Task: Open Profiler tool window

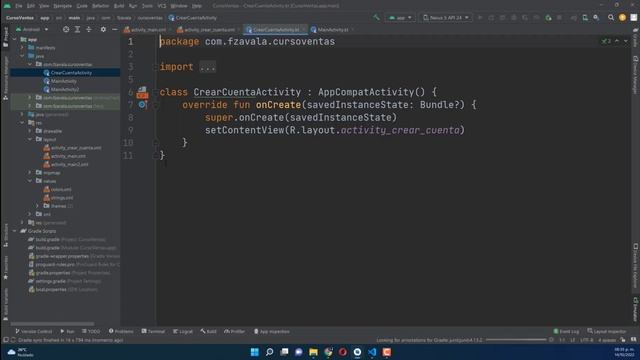Action: [x=235, y=331]
